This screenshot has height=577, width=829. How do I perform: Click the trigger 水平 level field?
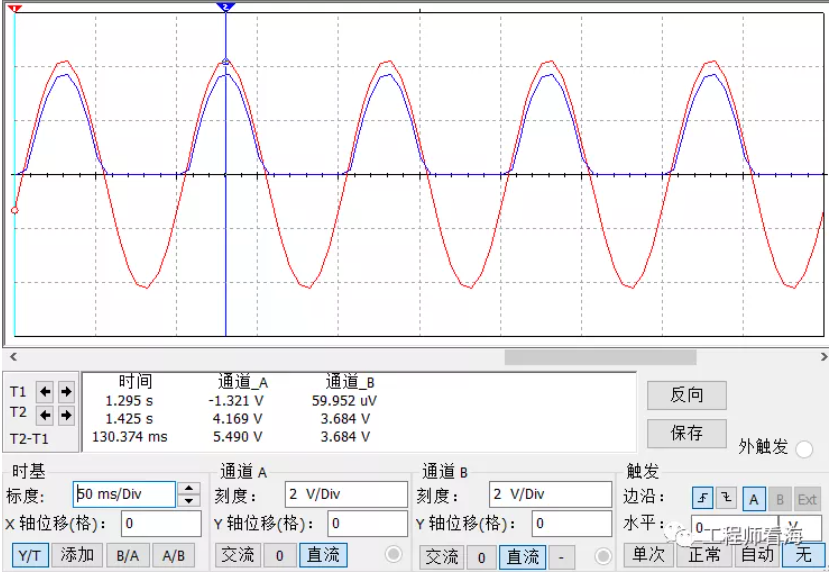[734, 527]
